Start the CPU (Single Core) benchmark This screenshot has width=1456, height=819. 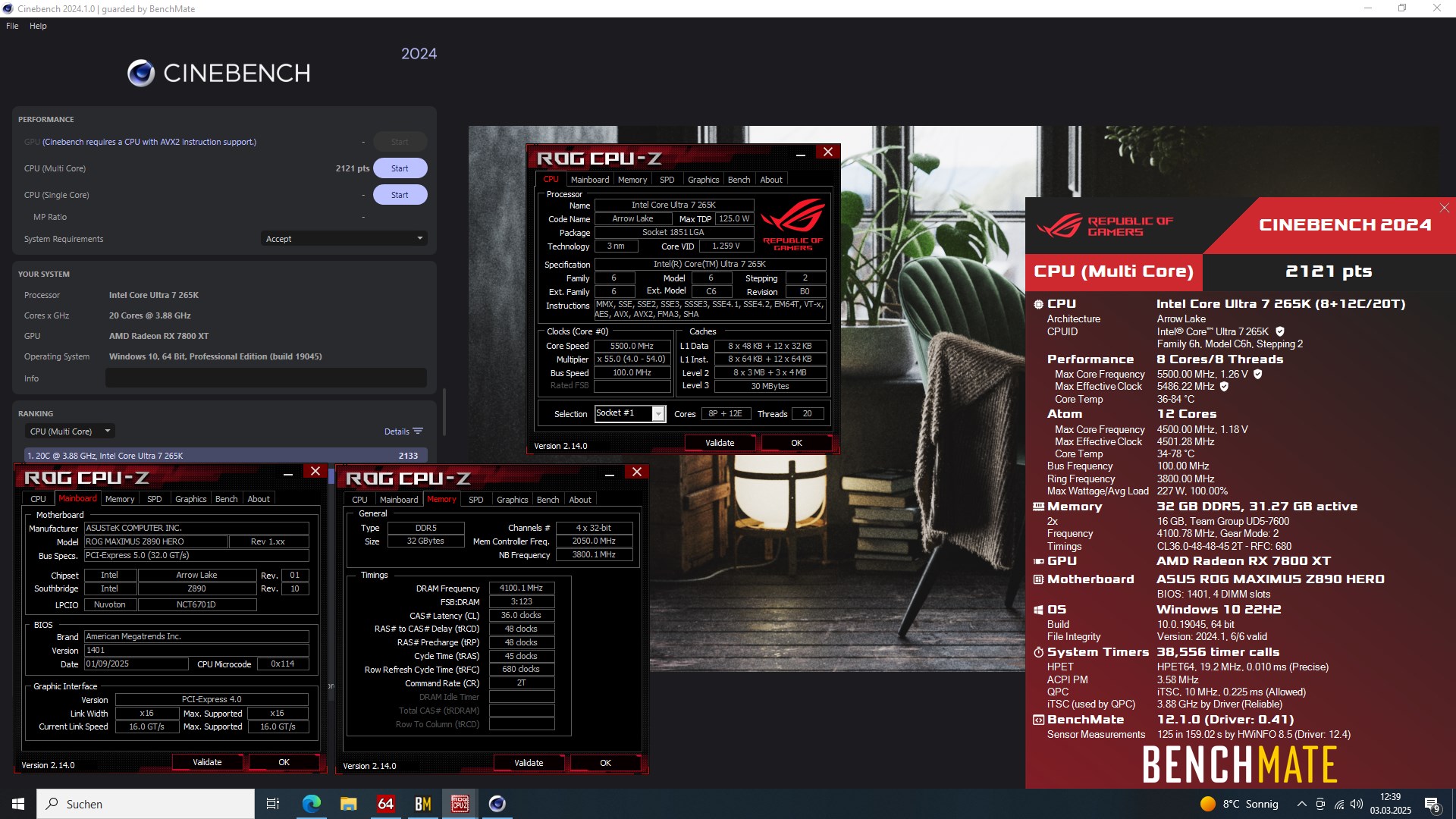coord(400,195)
